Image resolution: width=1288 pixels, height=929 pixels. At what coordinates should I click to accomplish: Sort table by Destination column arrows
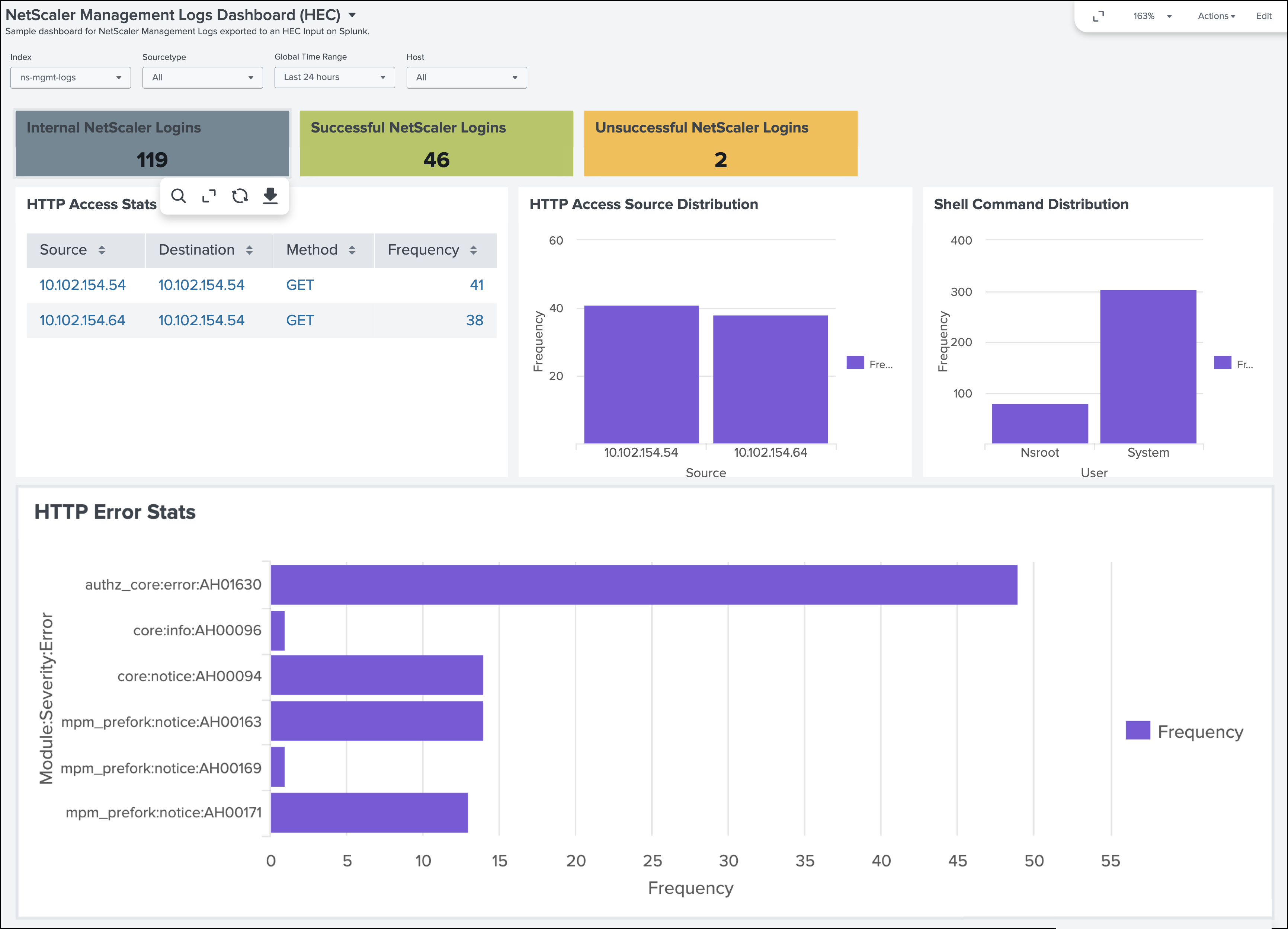(249, 250)
